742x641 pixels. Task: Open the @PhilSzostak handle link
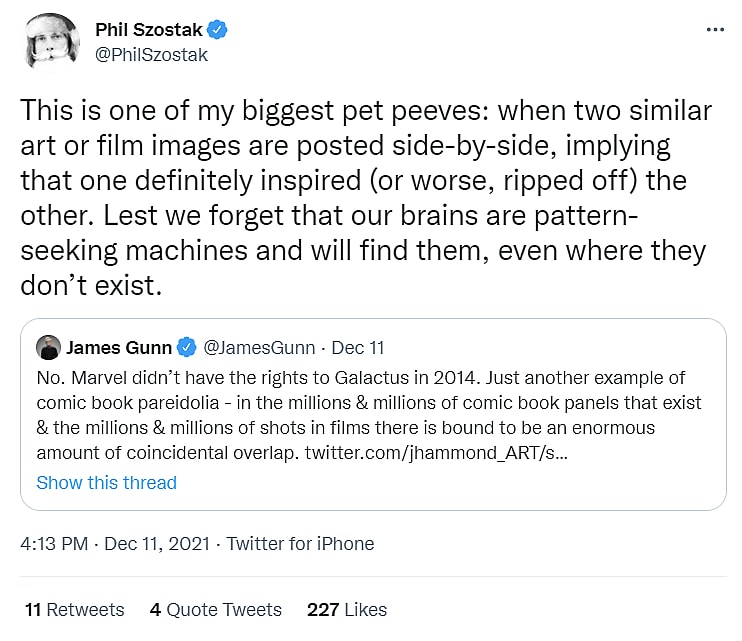pos(151,54)
